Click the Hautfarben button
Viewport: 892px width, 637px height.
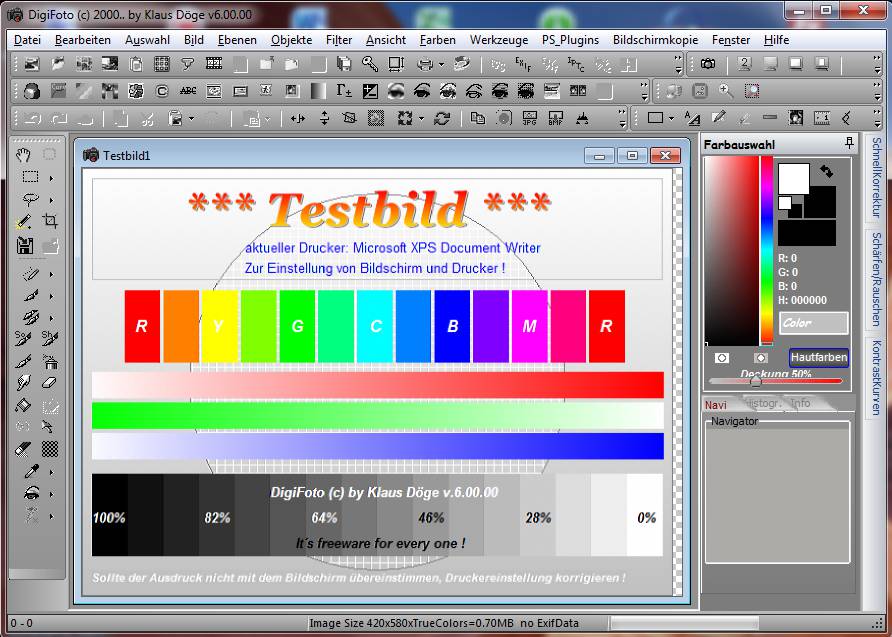coord(818,357)
